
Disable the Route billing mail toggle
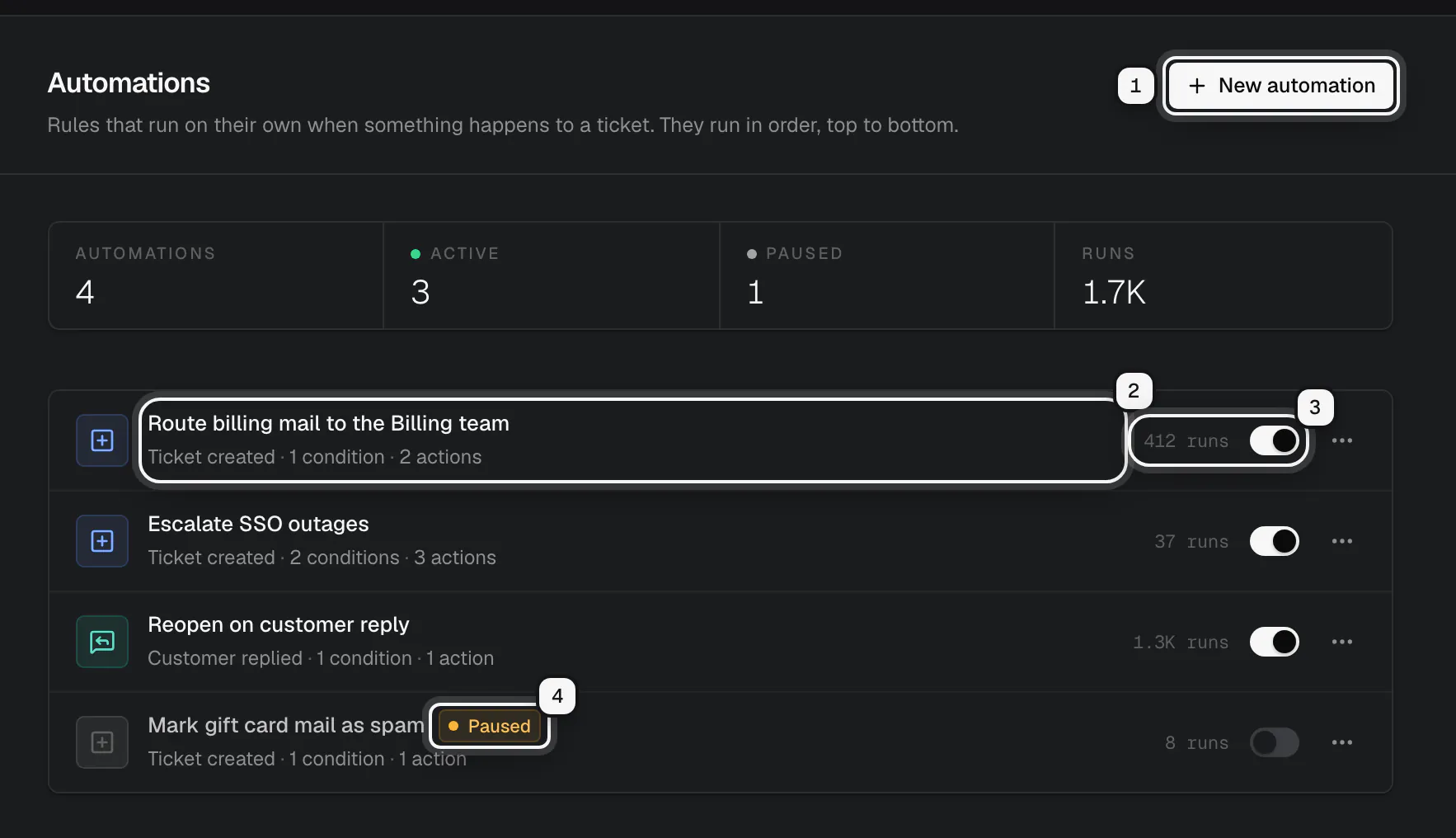pos(1274,440)
